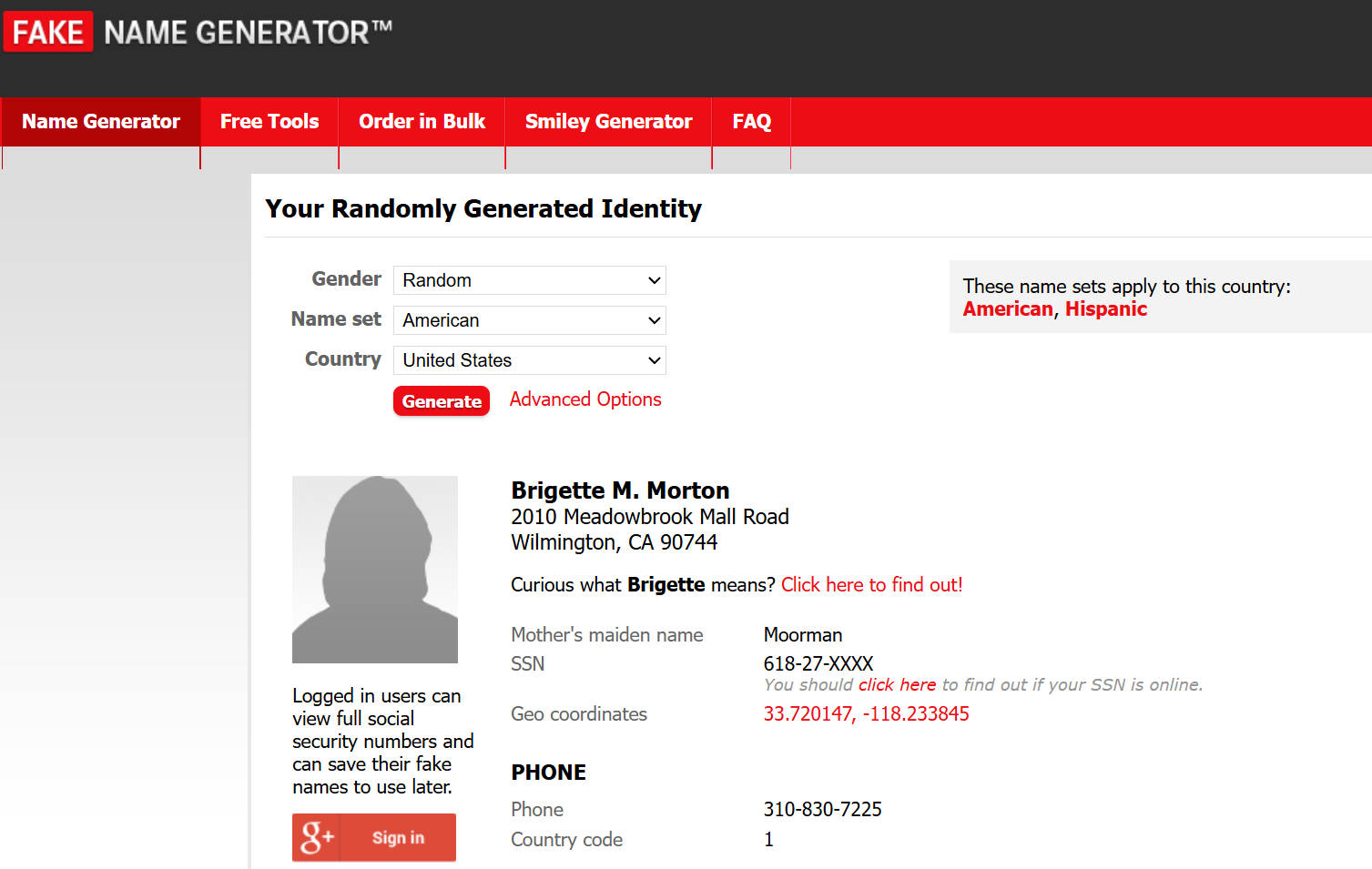Image resolution: width=1372 pixels, height=869 pixels.
Task: Click the Hispanic name set link
Action: coord(1105,309)
